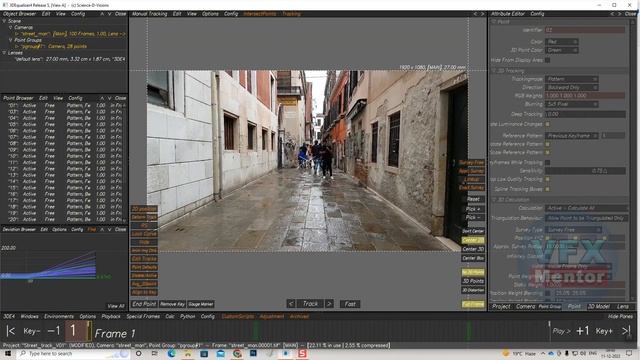Open Direction dropdown set to Backward Only
The height and width of the screenshot is (360, 640).
pos(572,87)
